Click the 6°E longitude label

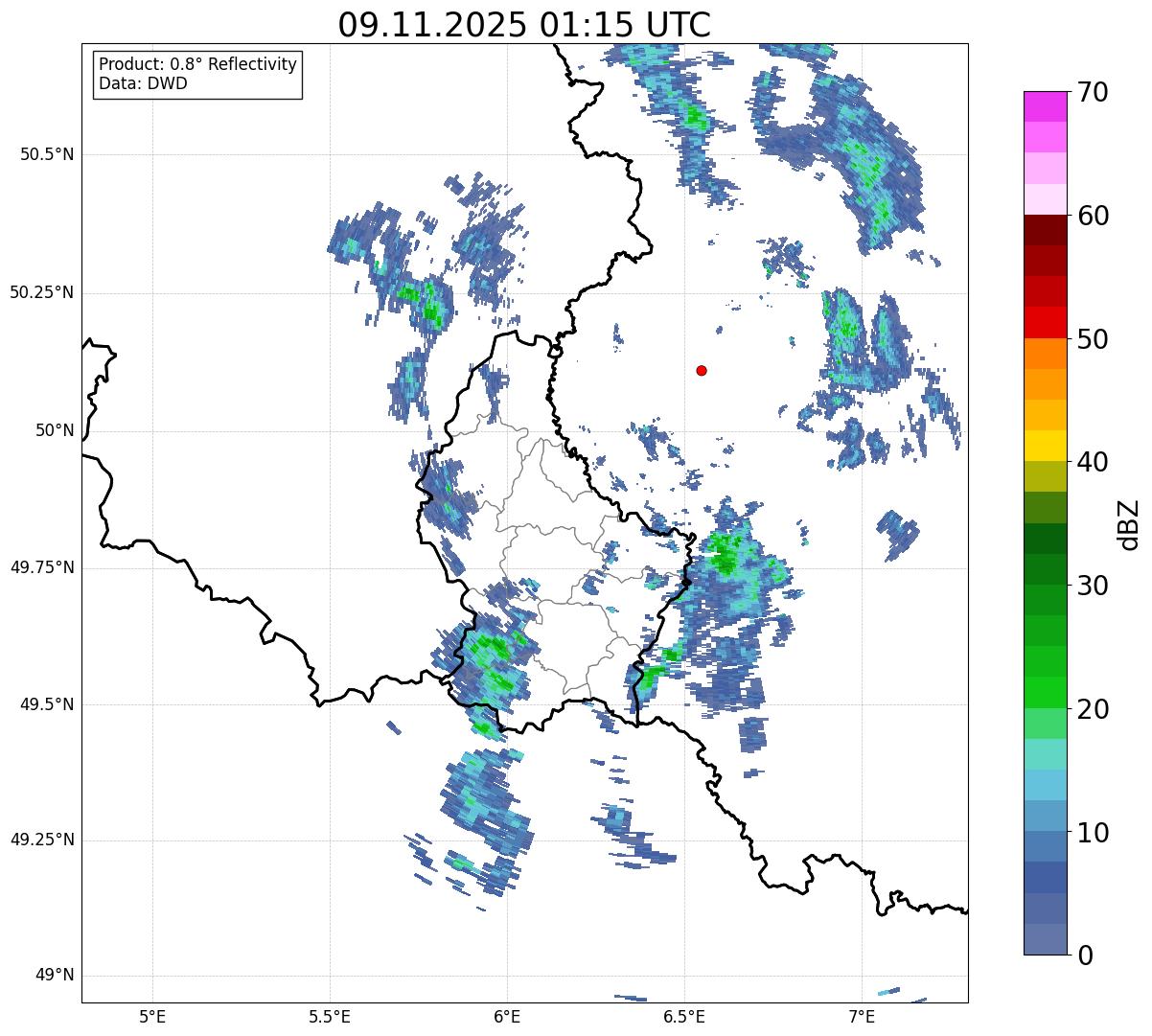[507, 1016]
